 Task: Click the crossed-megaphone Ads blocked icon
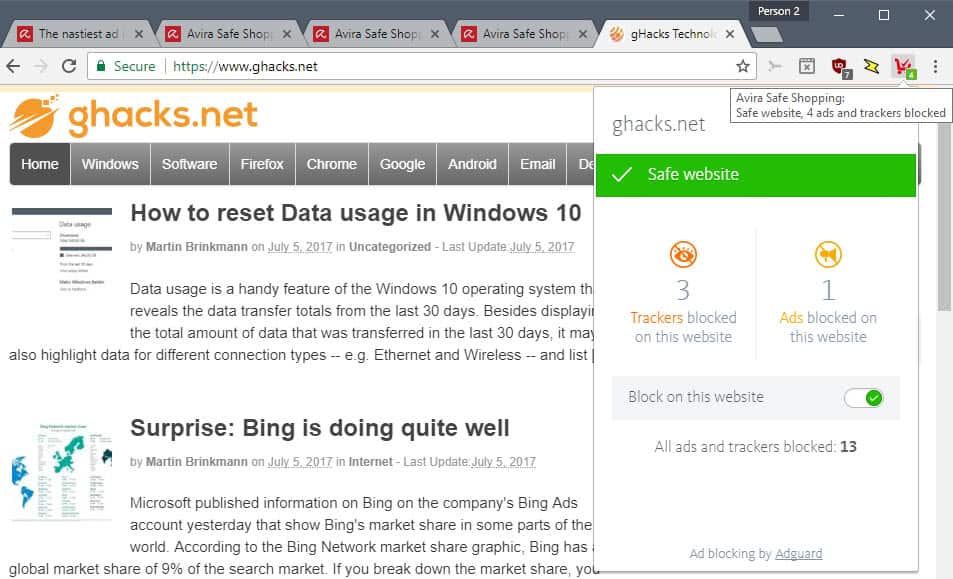(x=829, y=255)
